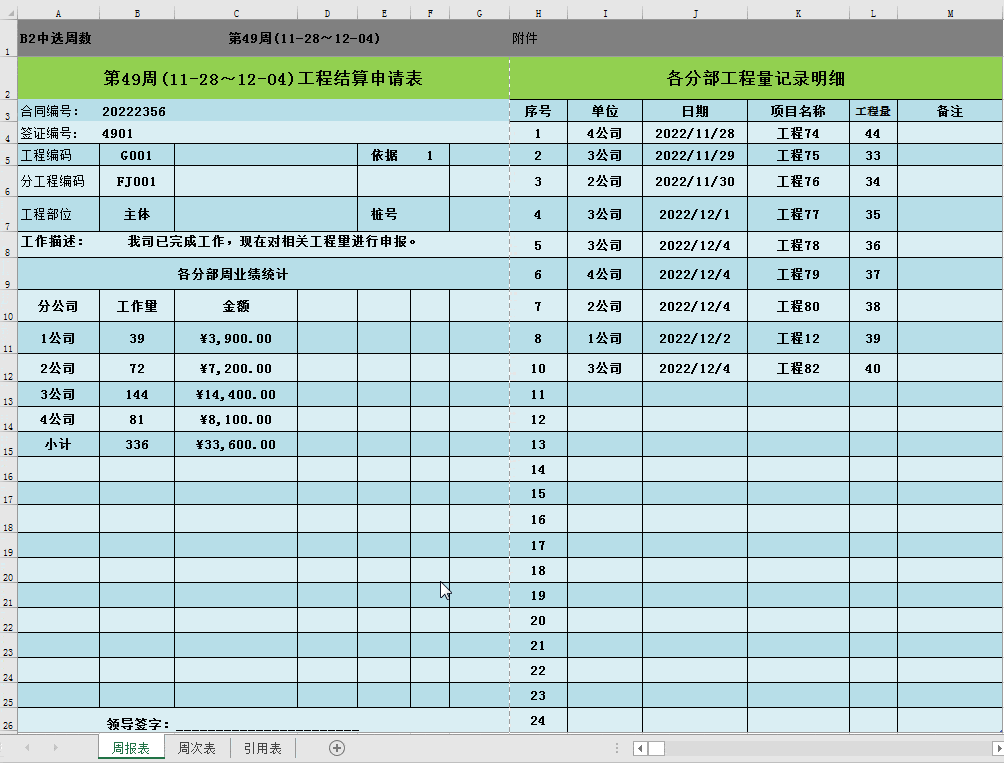The width and height of the screenshot is (1004, 763).
Task: Click the horizontal scrollbar thumb
Action: [x=656, y=748]
